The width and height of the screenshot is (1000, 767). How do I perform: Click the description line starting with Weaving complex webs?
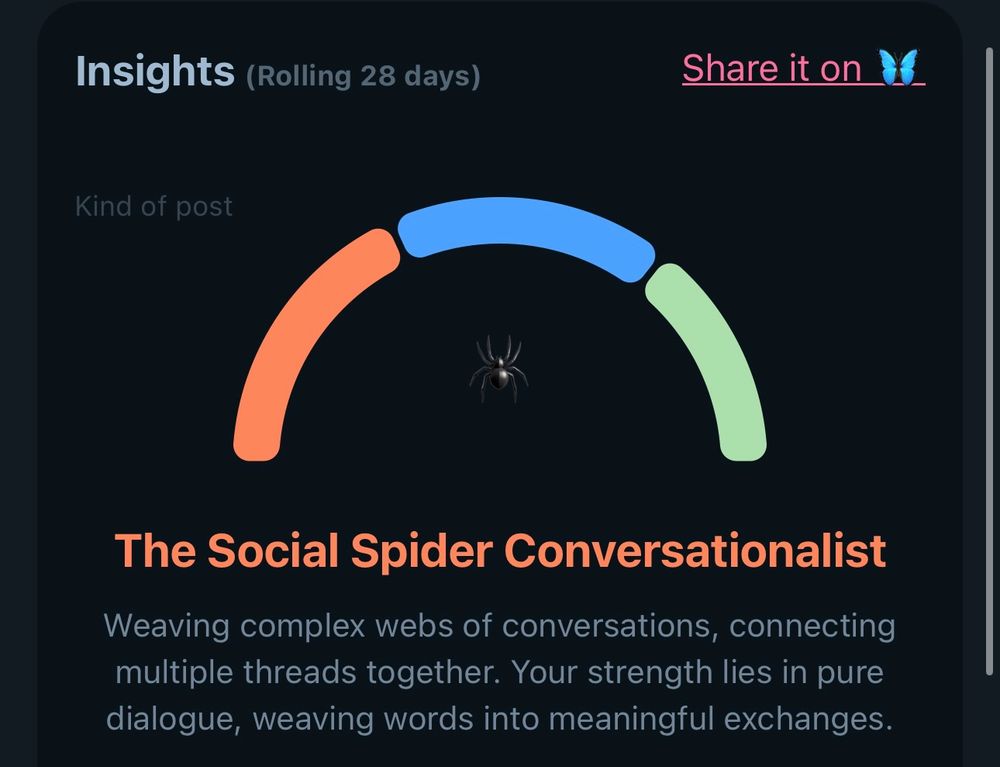point(498,627)
